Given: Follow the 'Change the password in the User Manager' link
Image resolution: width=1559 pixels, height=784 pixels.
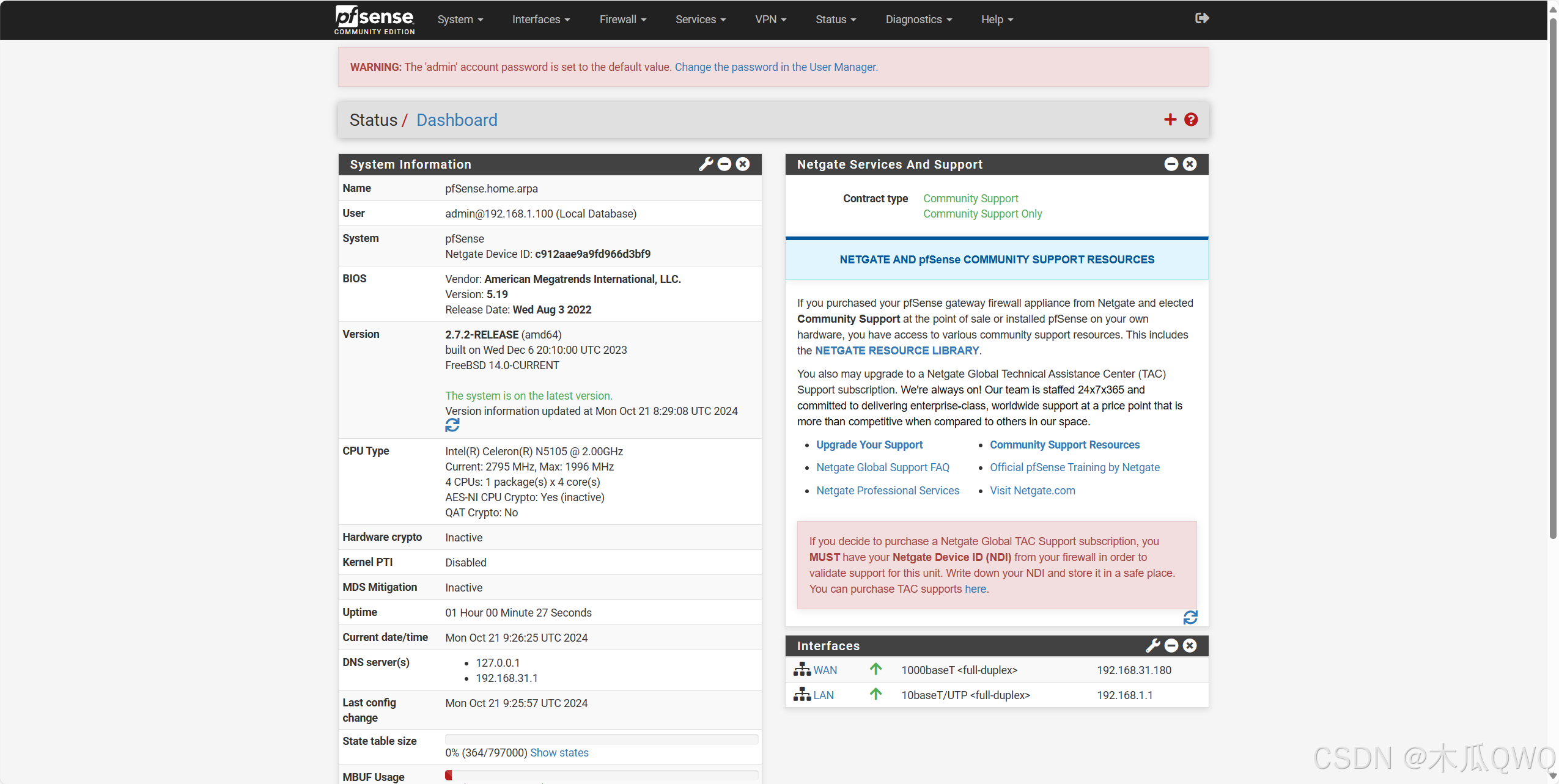Looking at the screenshot, I should tap(776, 67).
